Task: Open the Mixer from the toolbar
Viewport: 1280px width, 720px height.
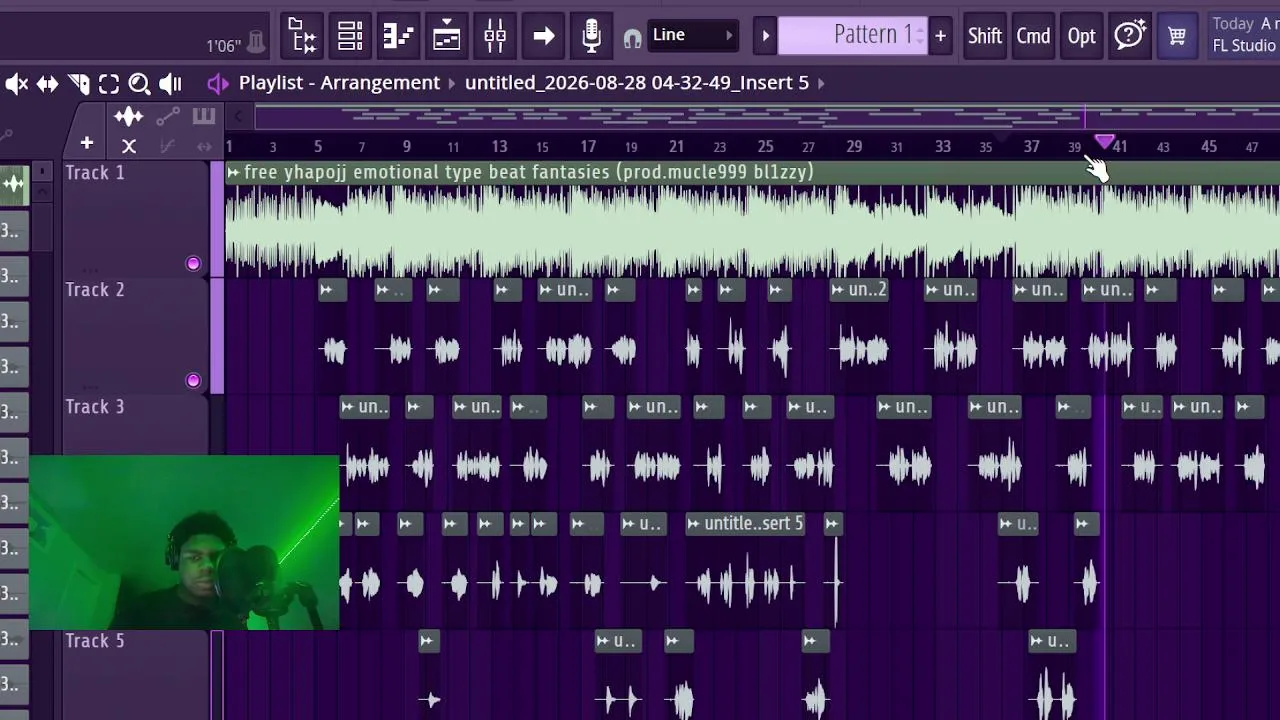Action: tap(495, 36)
